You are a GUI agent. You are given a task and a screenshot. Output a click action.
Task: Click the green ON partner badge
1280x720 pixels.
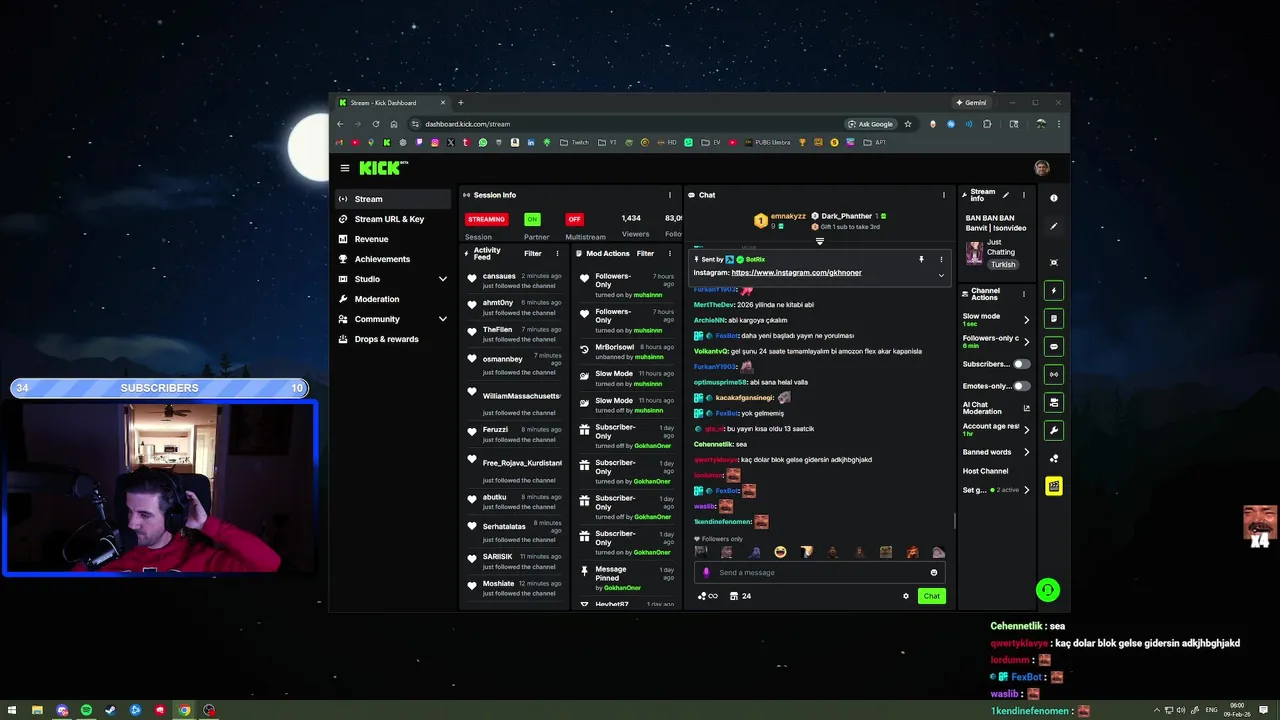tap(532, 219)
